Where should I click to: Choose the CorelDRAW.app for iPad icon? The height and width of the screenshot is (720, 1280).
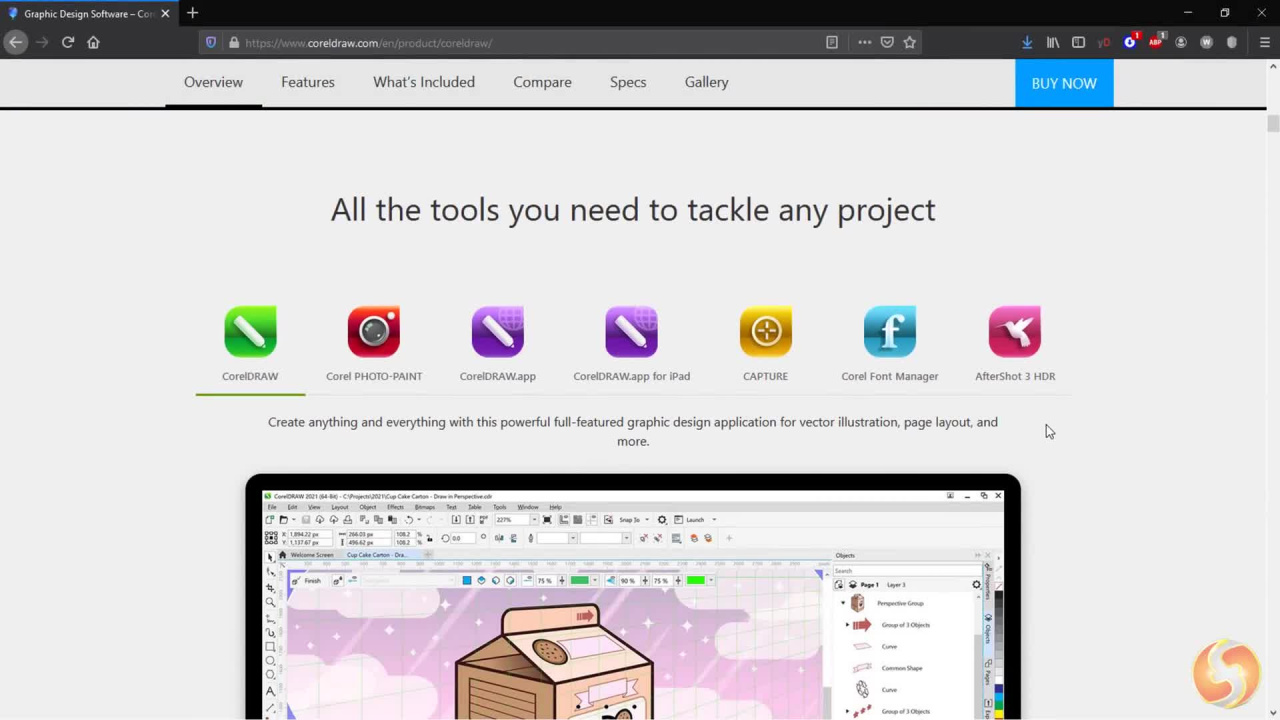pyautogui.click(x=631, y=332)
